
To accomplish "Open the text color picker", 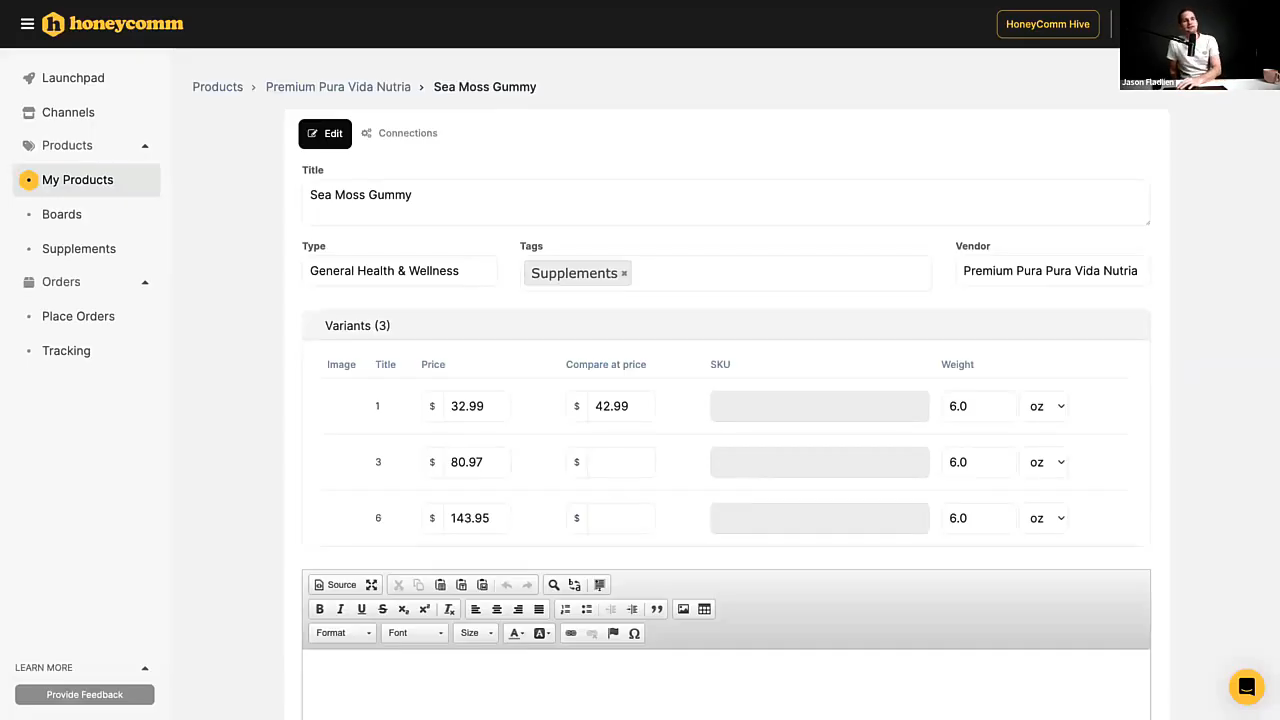I will (516, 633).
